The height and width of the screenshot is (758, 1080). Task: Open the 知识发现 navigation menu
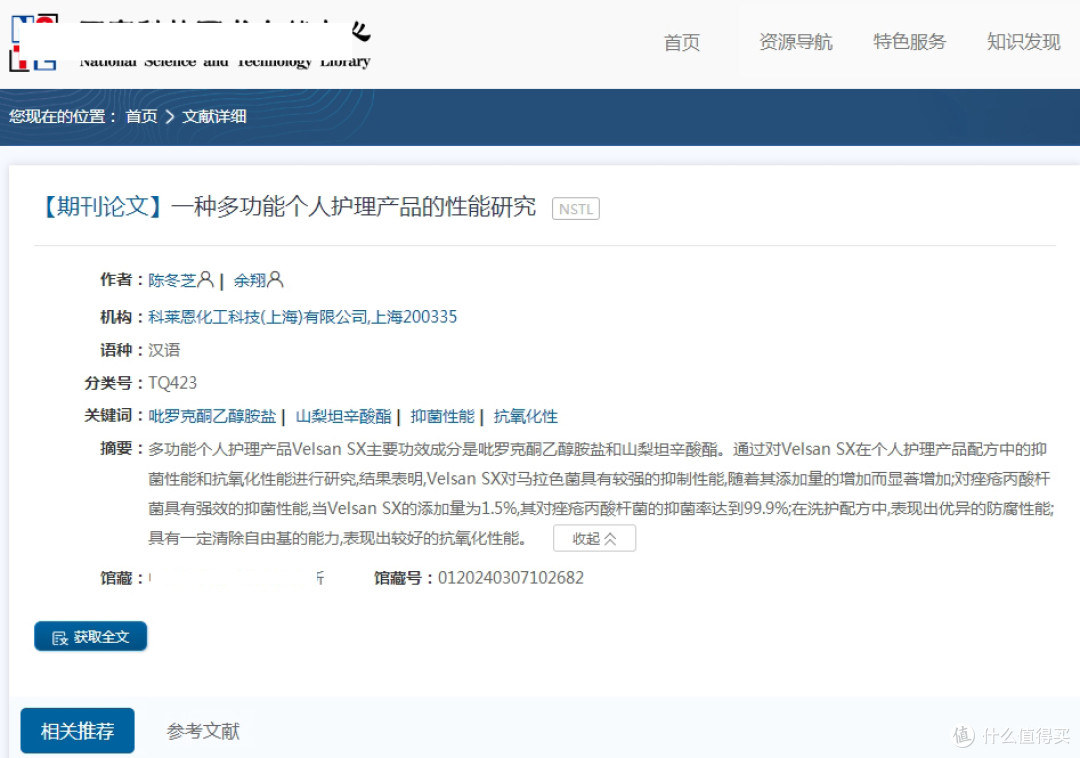pos(1022,43)
